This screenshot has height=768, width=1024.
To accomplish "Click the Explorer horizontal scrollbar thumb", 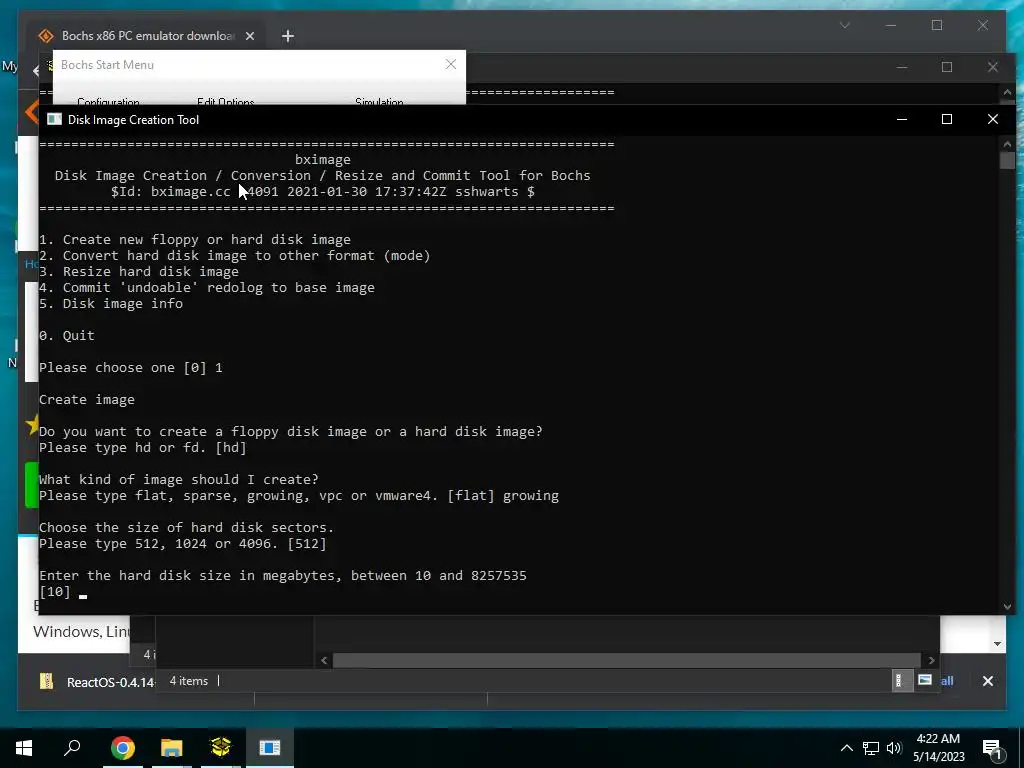I will (x=627, y=660).
